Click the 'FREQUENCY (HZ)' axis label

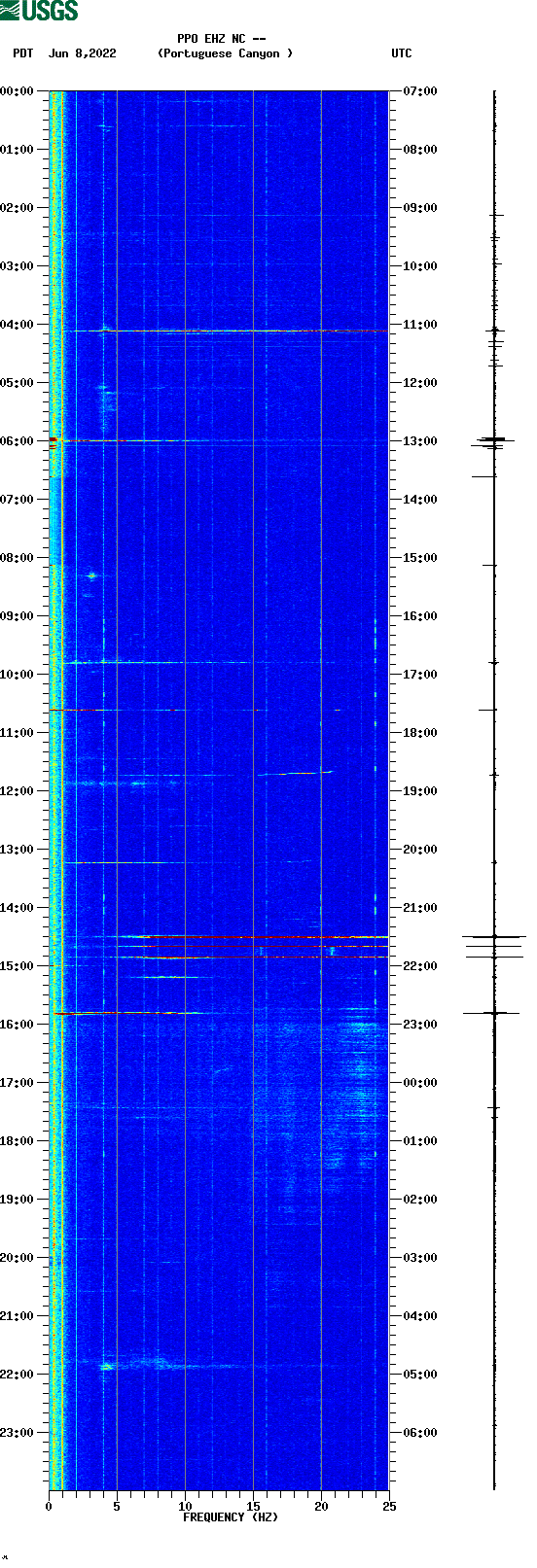click(231, 1516)
